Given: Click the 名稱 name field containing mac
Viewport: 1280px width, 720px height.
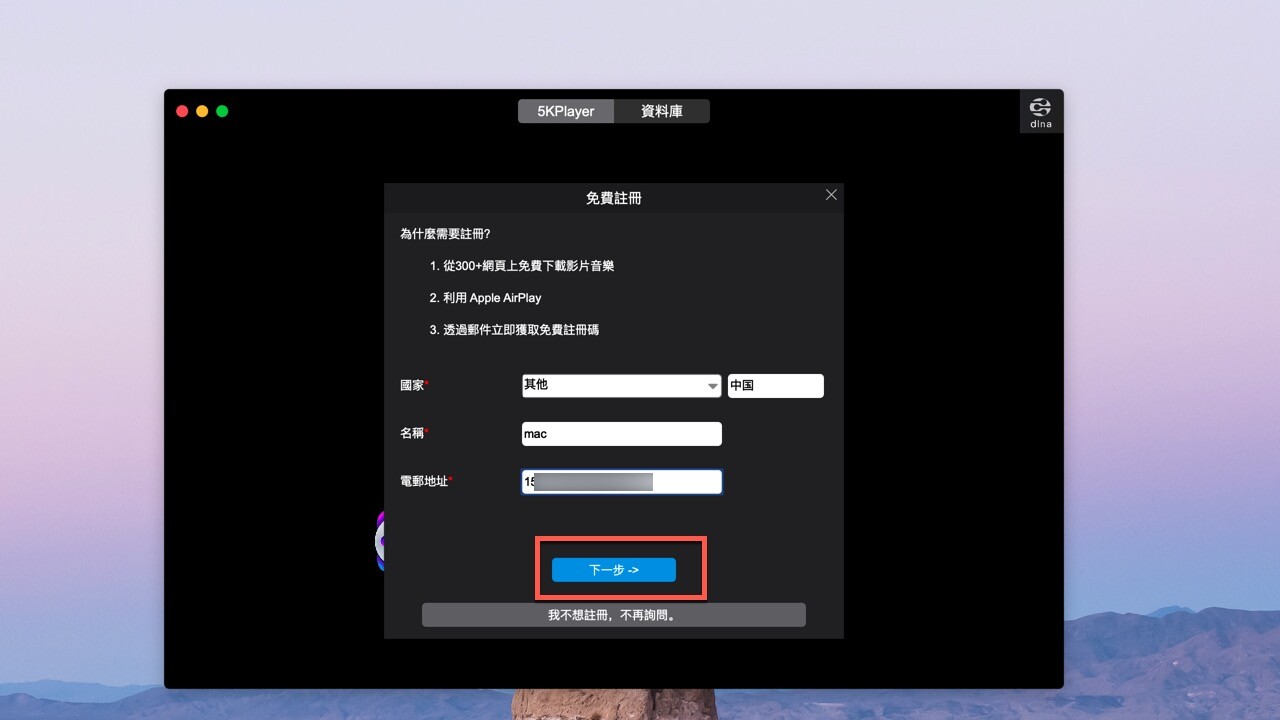Looking at the screenshot, I should (x=621, y=434).
